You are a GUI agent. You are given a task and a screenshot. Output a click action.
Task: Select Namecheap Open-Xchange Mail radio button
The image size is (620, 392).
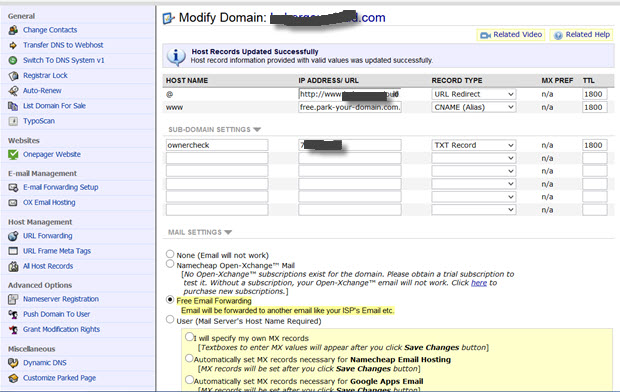(x=170, y=264)
